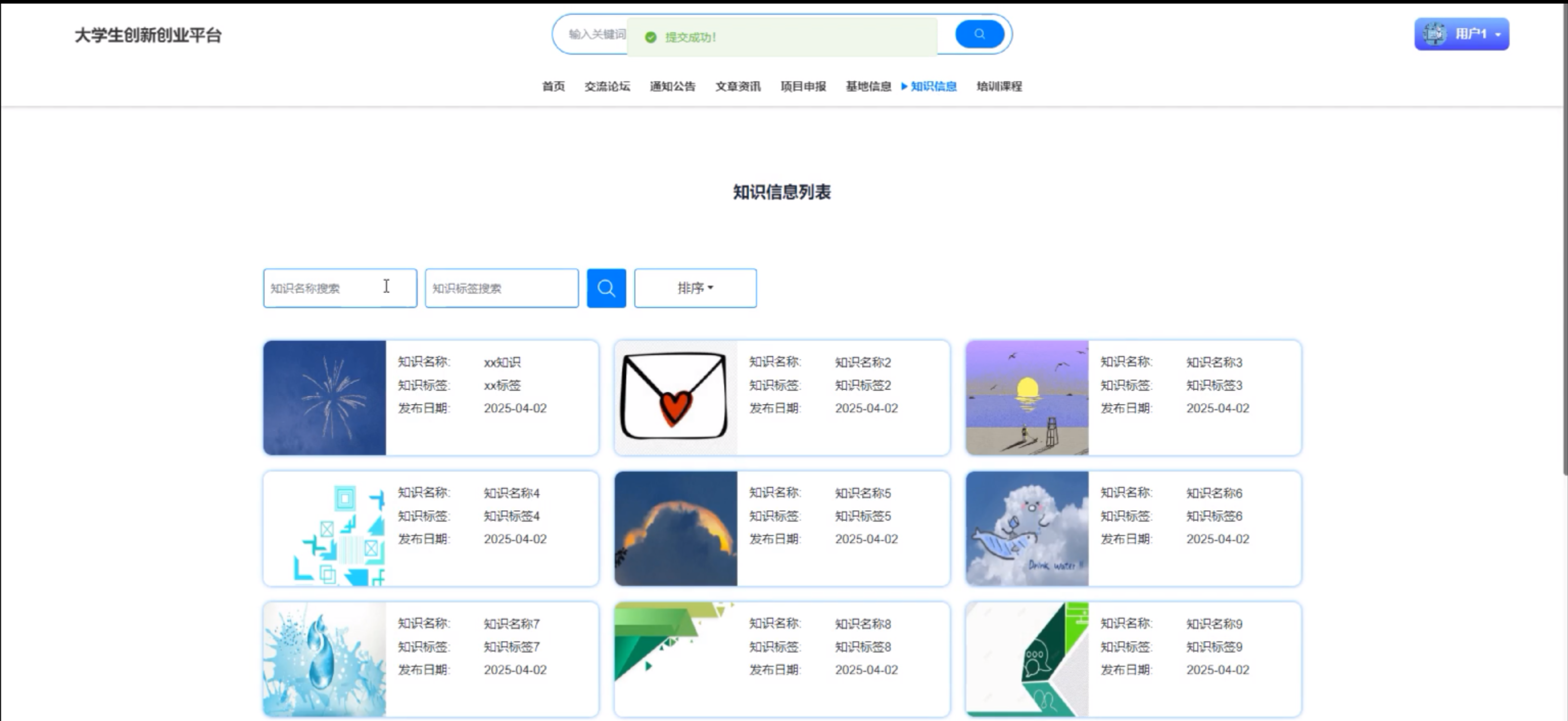Screen dimensions: 1568x721
Task: Click the green success checkmark icon
Action: (651, 37)
